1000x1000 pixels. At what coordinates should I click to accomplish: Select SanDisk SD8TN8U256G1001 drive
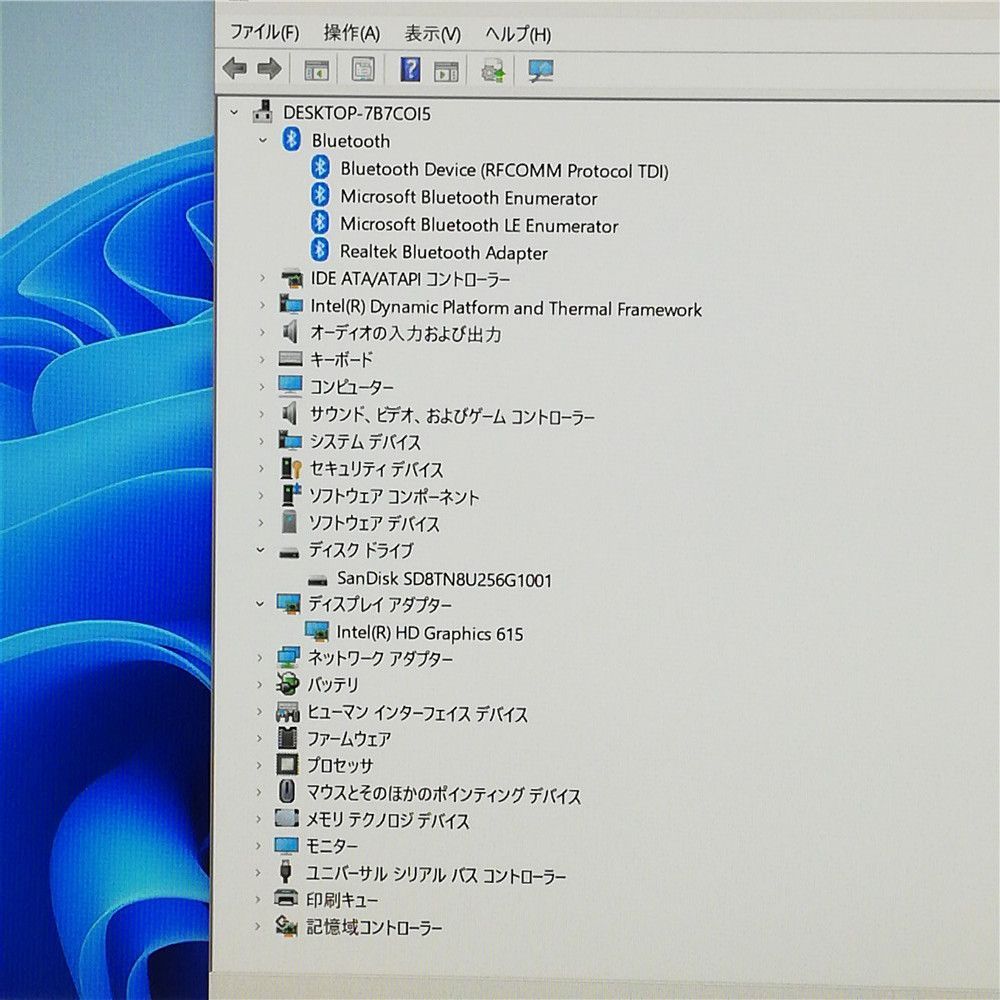click(444, 579)
